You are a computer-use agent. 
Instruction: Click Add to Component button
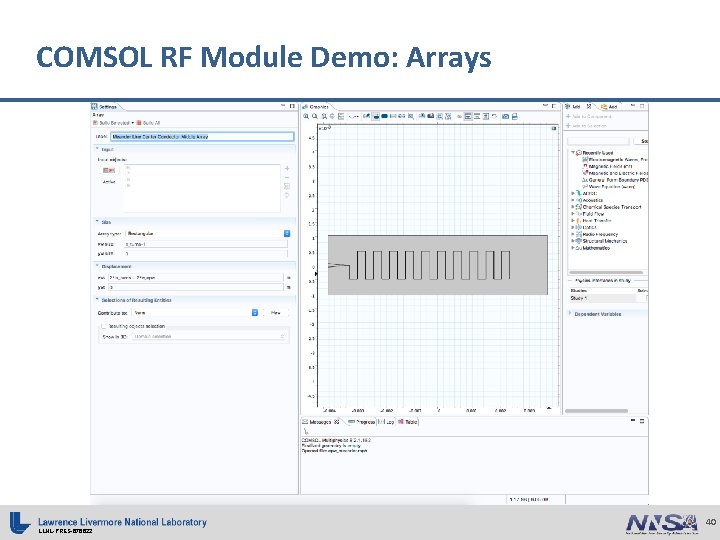[589, 117]
